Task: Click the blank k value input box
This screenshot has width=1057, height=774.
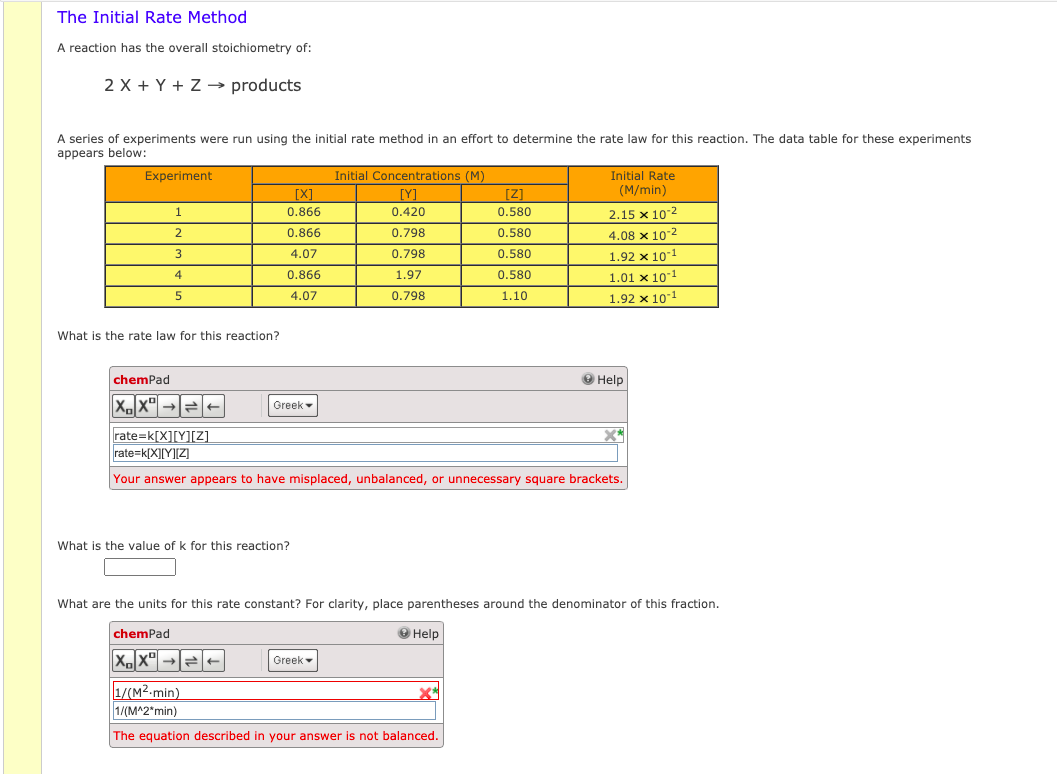Action: point(139,566)
